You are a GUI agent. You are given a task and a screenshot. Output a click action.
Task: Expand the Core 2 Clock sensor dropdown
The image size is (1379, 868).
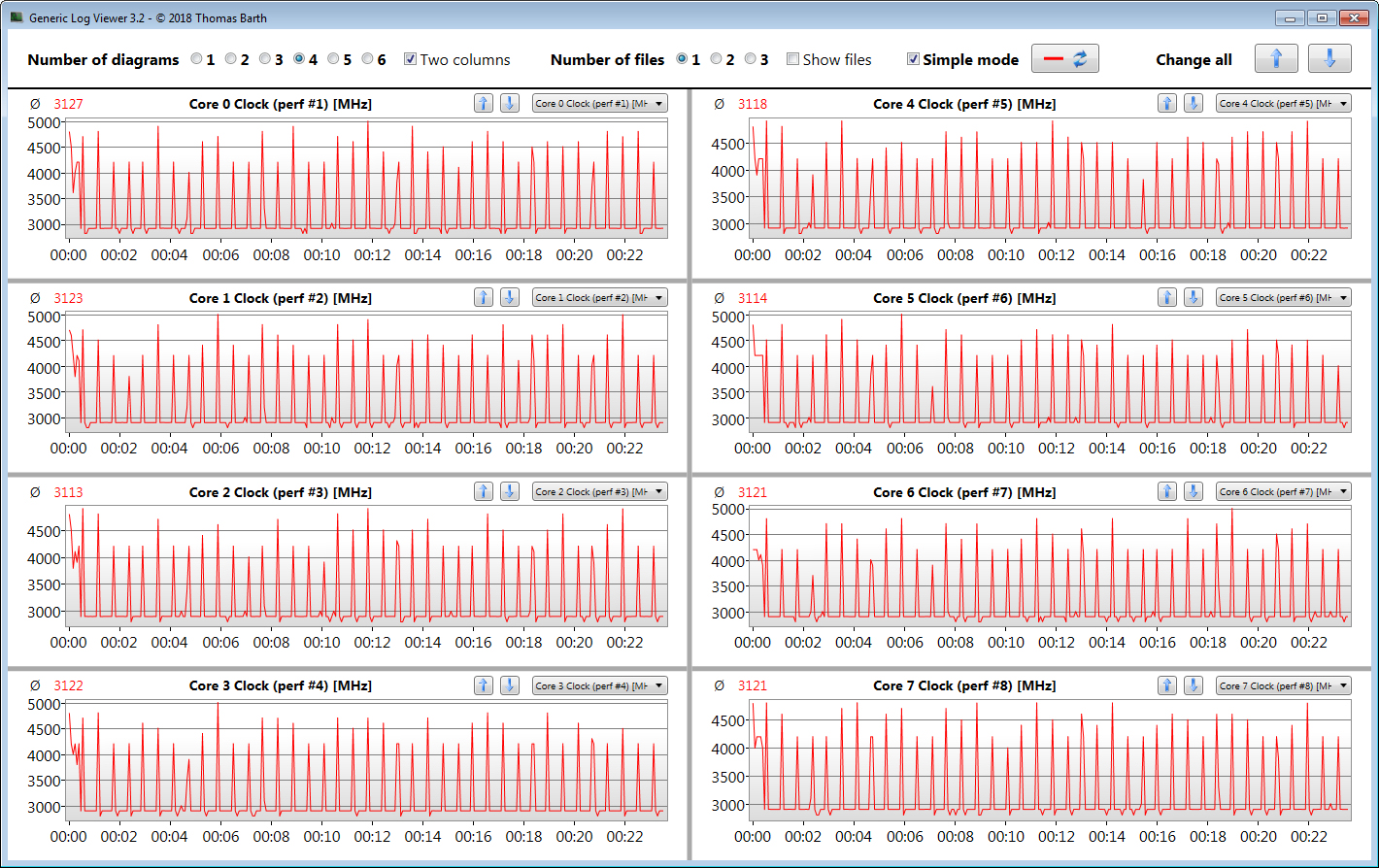(x=599, y=492)
